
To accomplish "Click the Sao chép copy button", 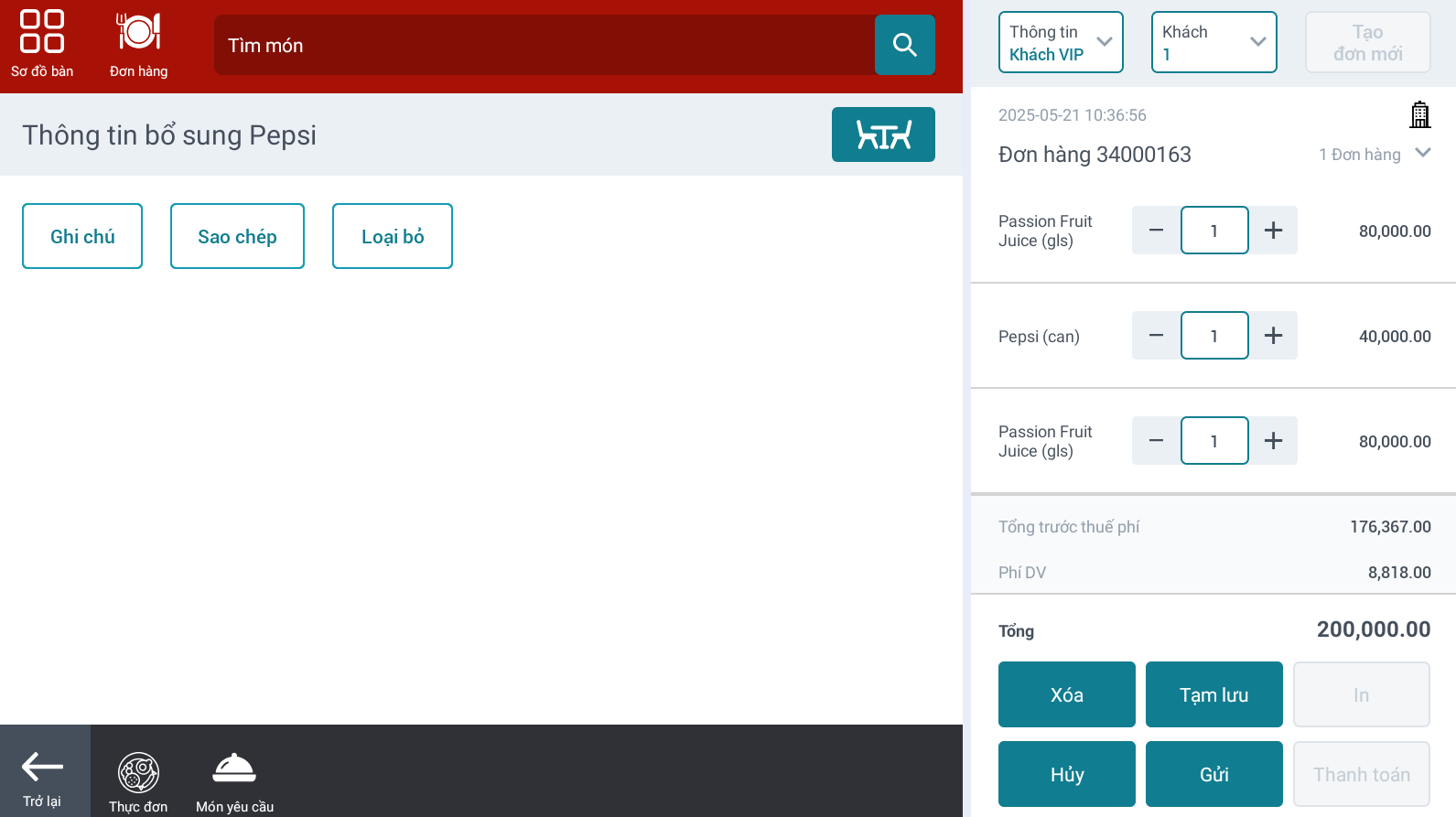I will (237, 236).
